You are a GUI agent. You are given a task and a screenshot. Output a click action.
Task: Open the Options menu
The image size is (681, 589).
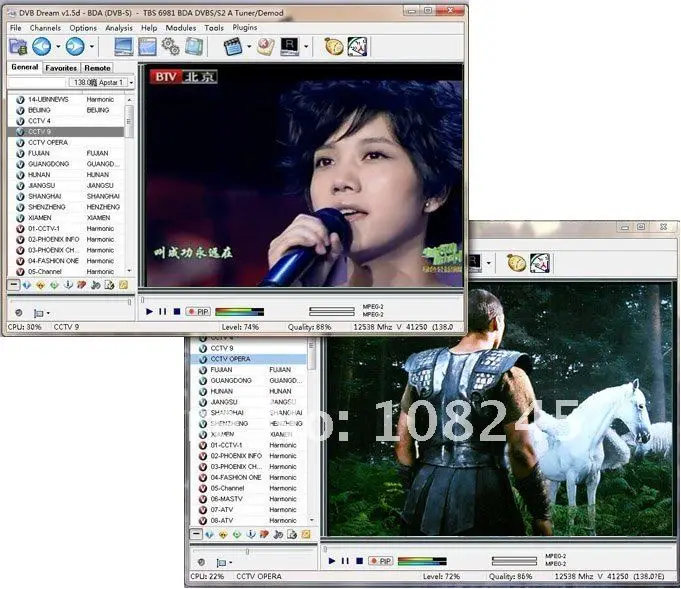[x=83, y=28]
